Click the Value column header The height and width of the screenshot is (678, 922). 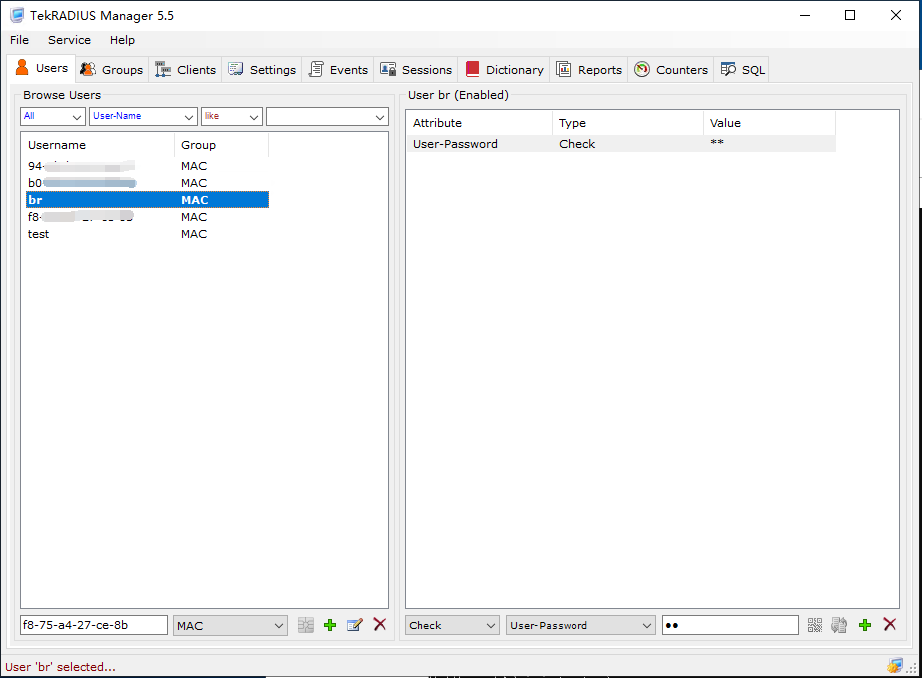tap(769, 123)
